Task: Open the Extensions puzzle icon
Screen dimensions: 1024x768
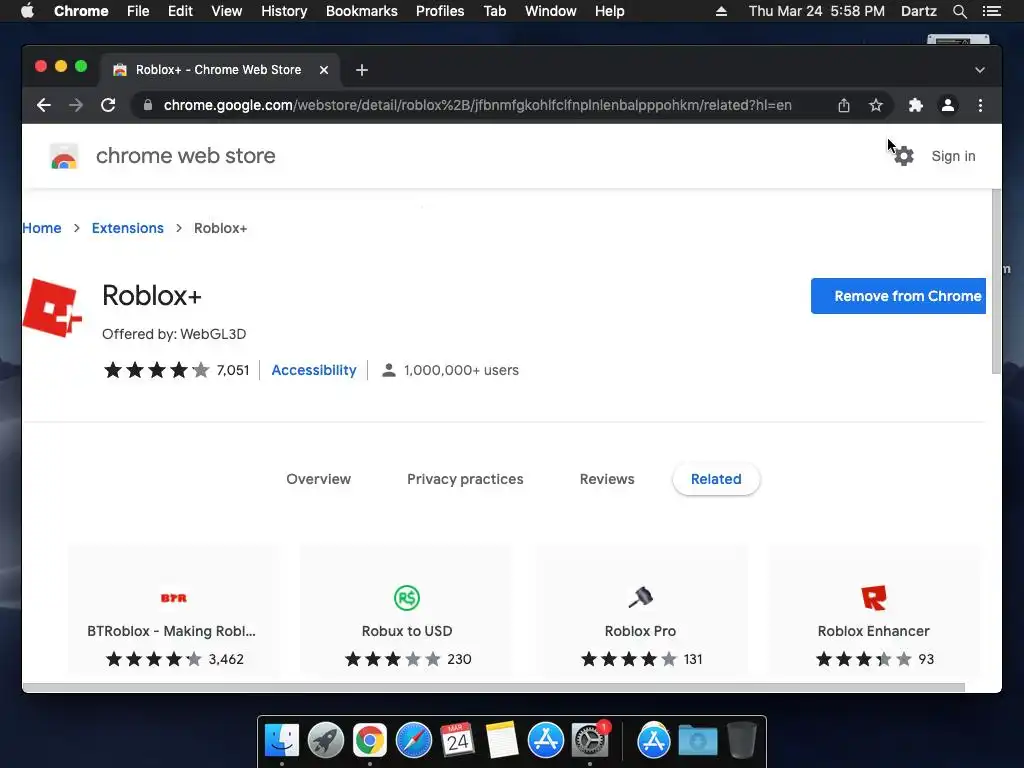Action: [916, 105]
